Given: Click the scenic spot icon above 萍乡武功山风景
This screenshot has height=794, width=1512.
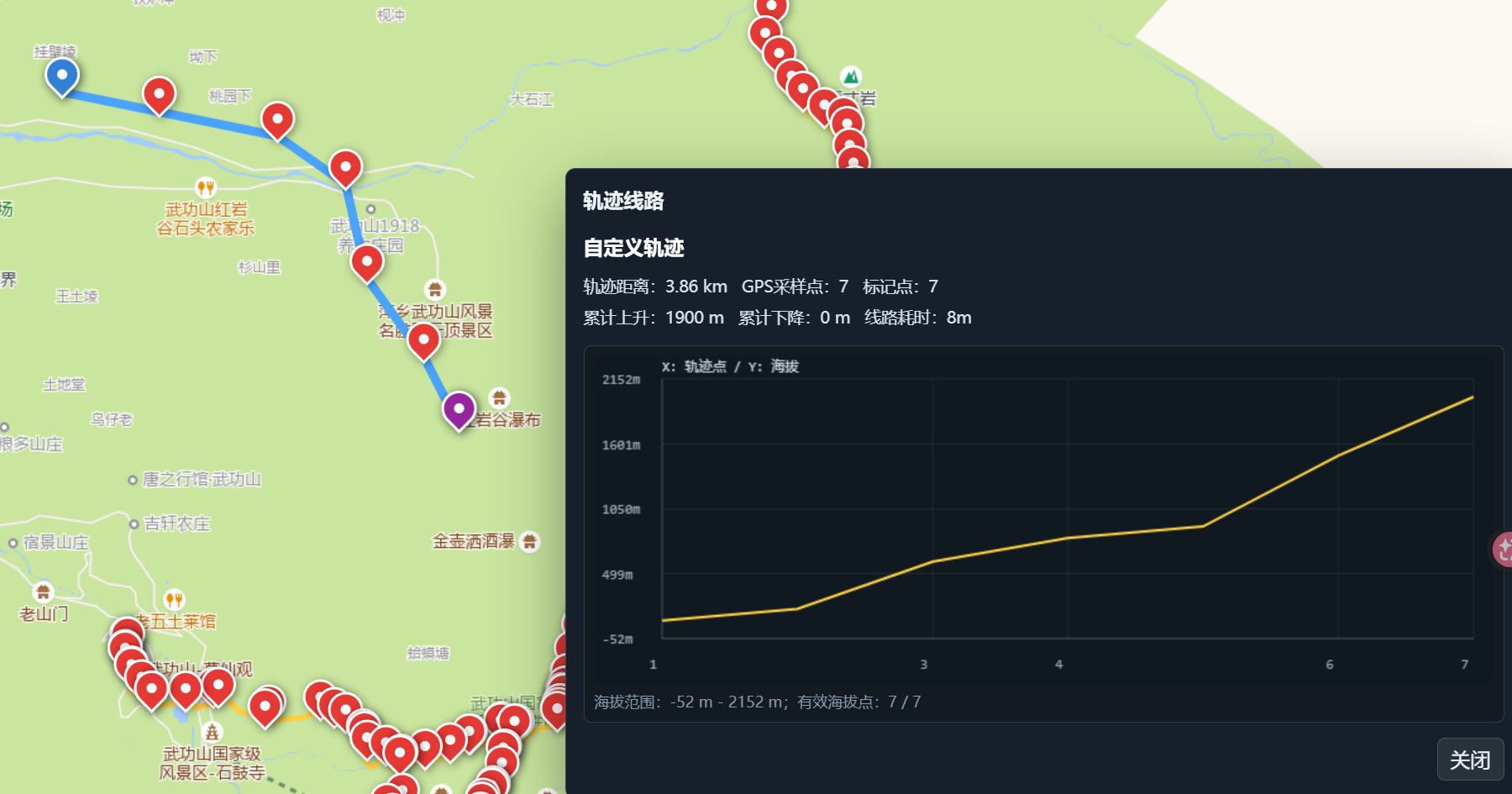Looking at the screenshot, I should pos(434,290).
